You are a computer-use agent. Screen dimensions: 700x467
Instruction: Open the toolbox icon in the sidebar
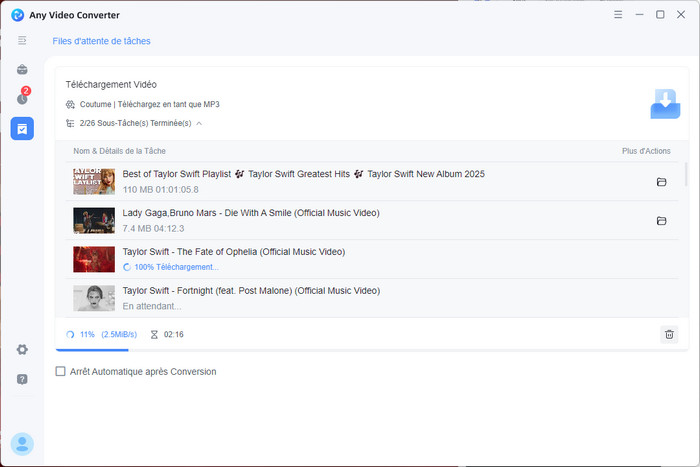pos(22,70)
